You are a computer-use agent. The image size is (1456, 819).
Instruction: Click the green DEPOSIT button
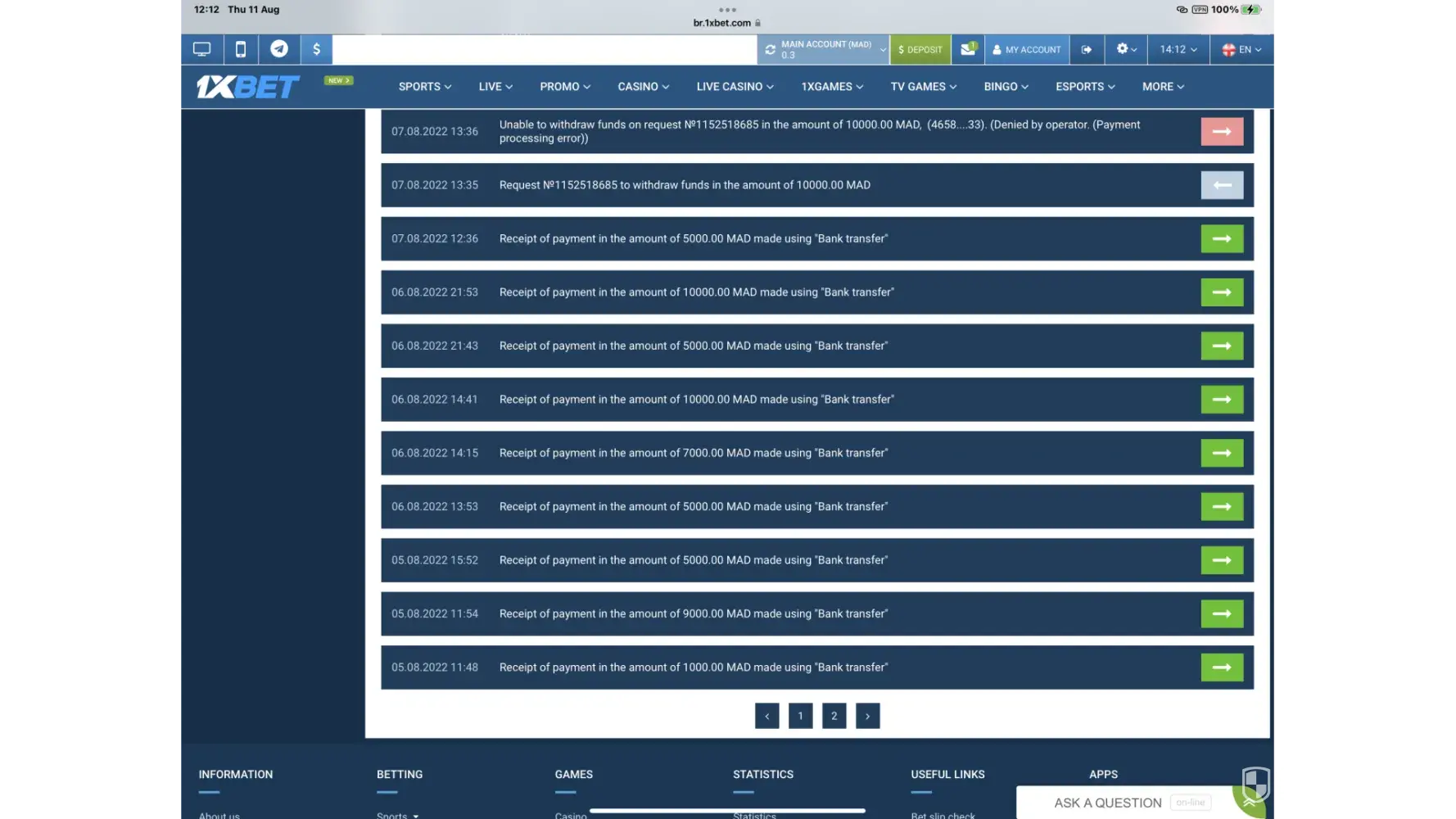coord(920,49)
